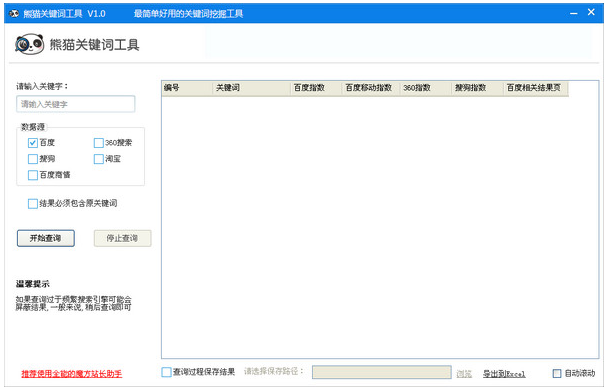
Task: Enable 查询过程保存结果 checkbox
Action: coord(166,372)
